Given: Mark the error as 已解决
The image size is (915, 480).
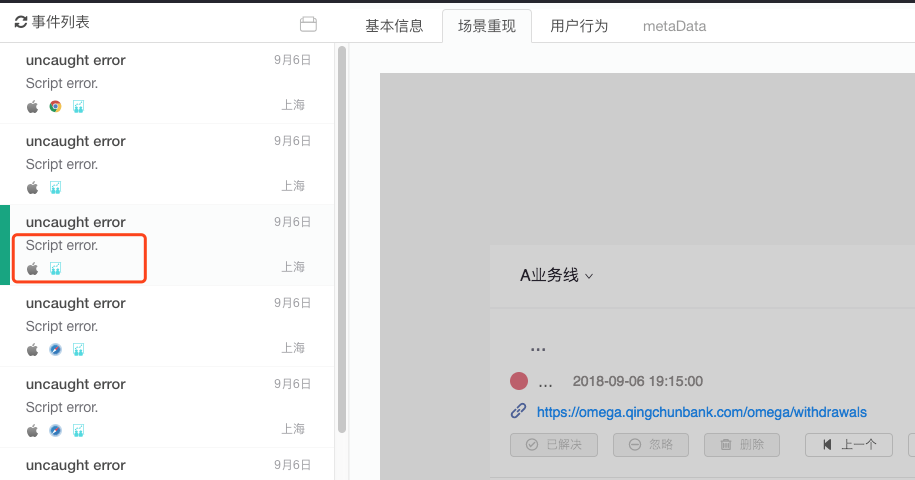Looking at the screenshot, I should tap(554, 444).
